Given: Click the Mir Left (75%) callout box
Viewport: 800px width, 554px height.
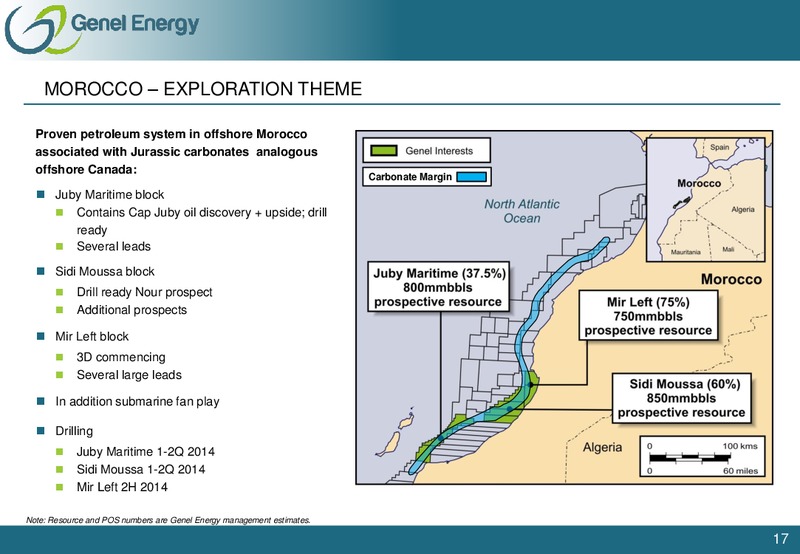Looking at the screenshot, I should 648,316.
